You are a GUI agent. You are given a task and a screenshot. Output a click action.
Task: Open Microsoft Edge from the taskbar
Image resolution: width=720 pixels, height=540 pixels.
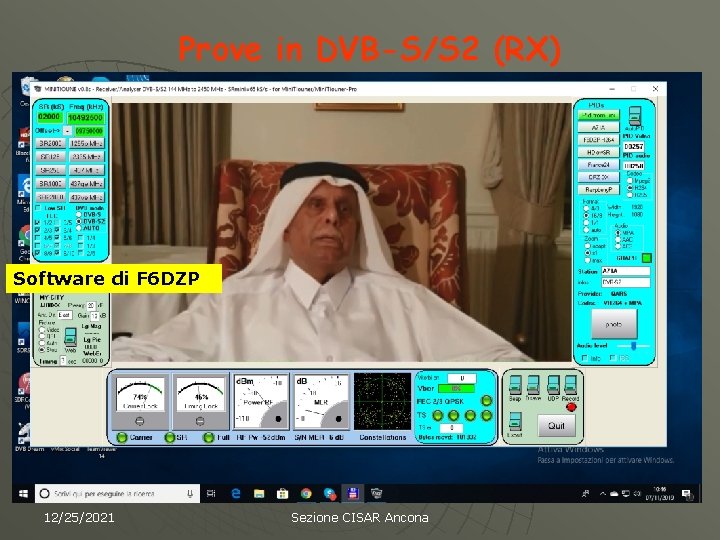point(236,494)
